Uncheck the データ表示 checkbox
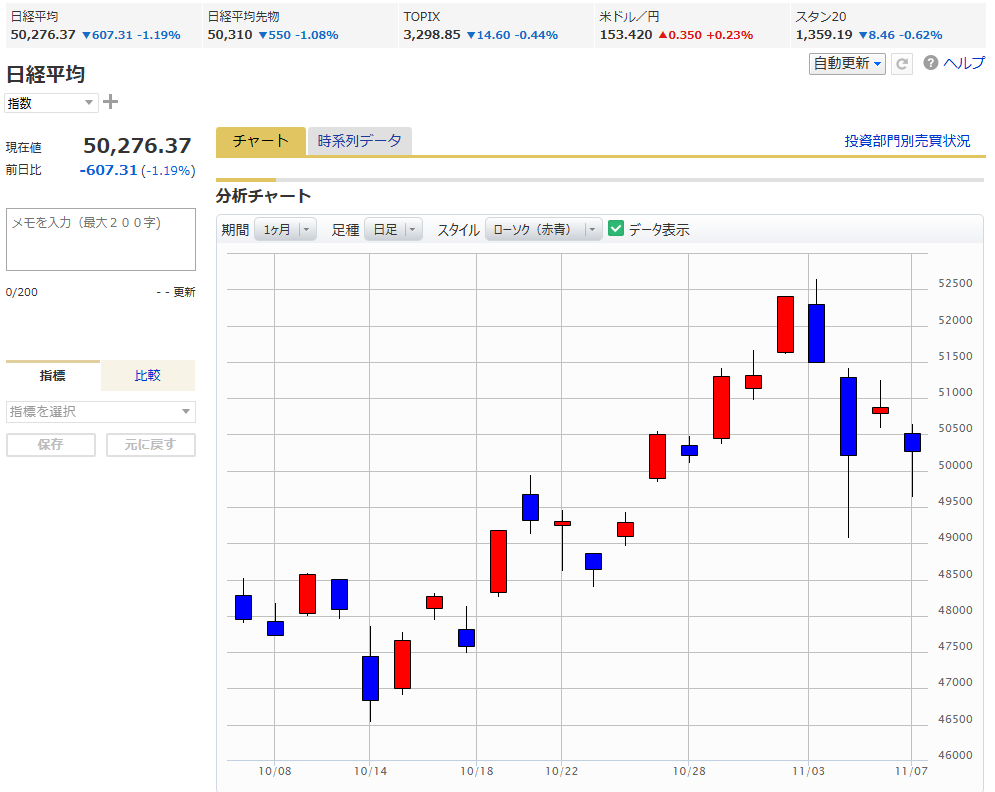995x792 pixels. [616, 229]
